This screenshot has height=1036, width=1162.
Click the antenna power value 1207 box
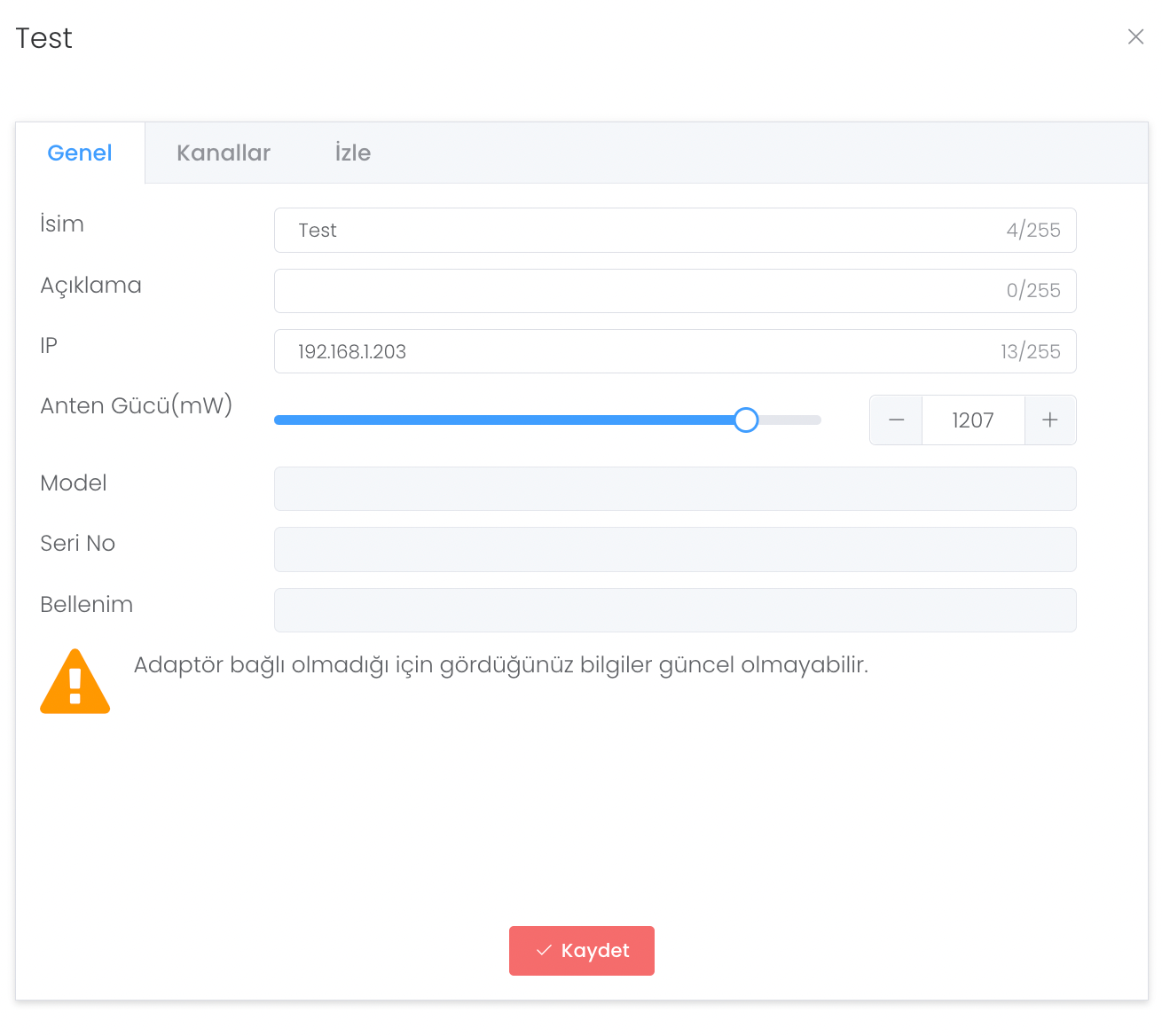coord(973,420)
